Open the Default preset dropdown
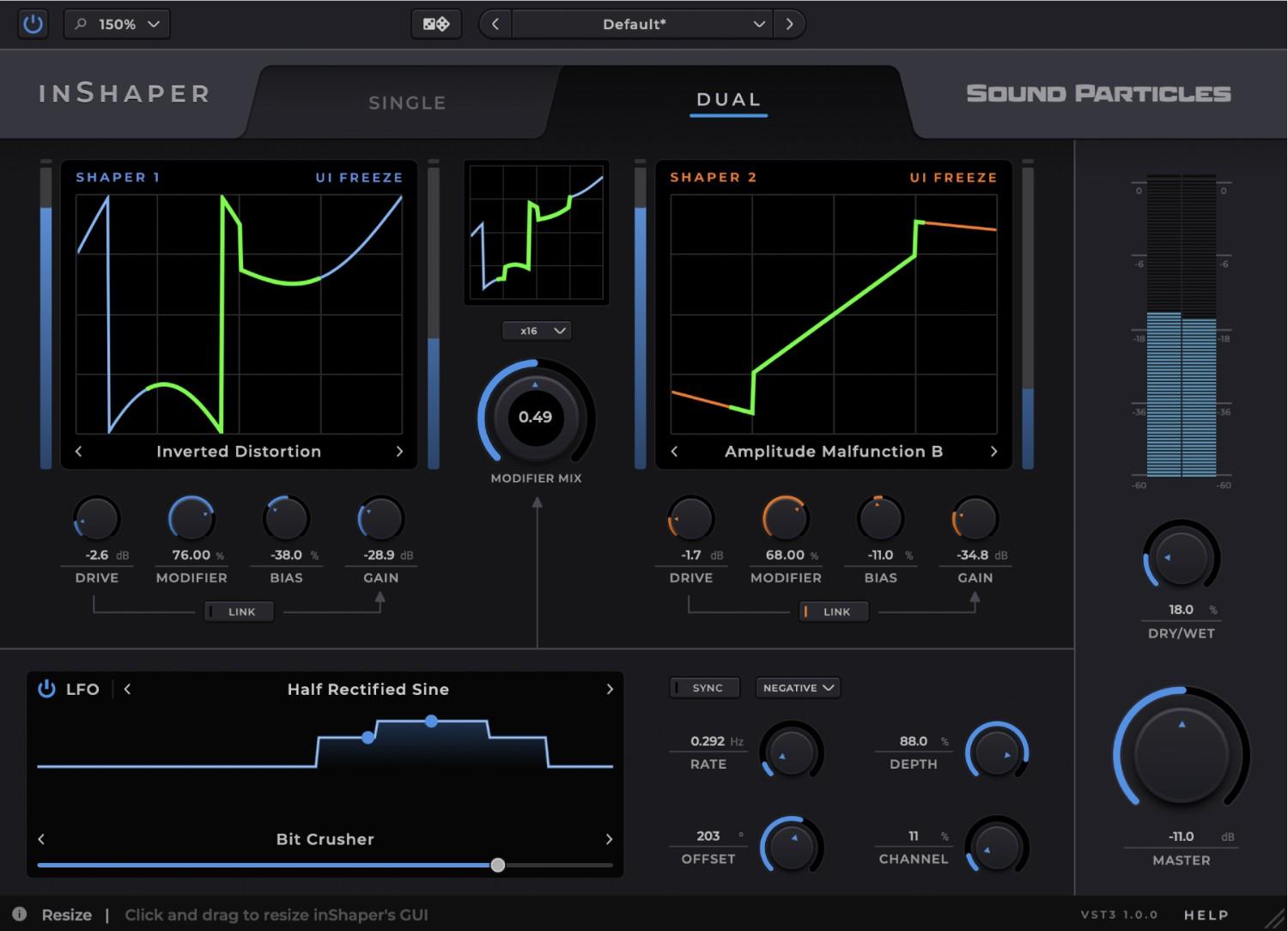The image size is (1288, 931). pyautogui.click(x=640, y=24)
